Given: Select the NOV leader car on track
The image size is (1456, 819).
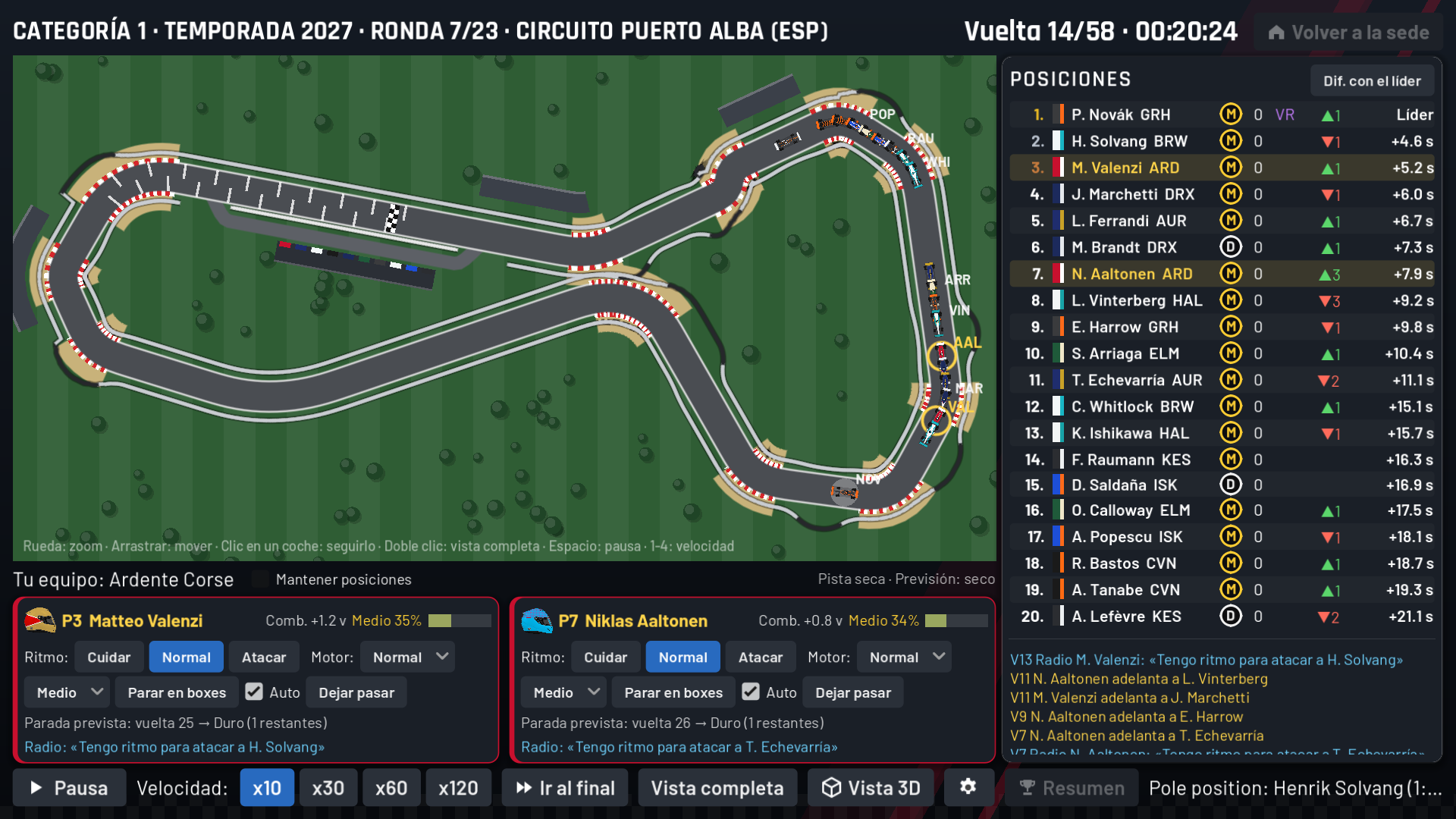Looking at the screenshot, I should pyautogui.click(x=844, y=493).
